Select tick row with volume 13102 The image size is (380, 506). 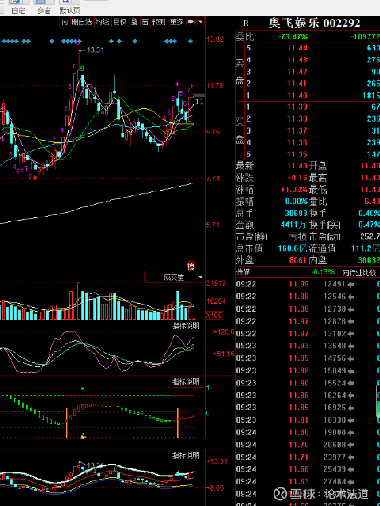(308, 334)
